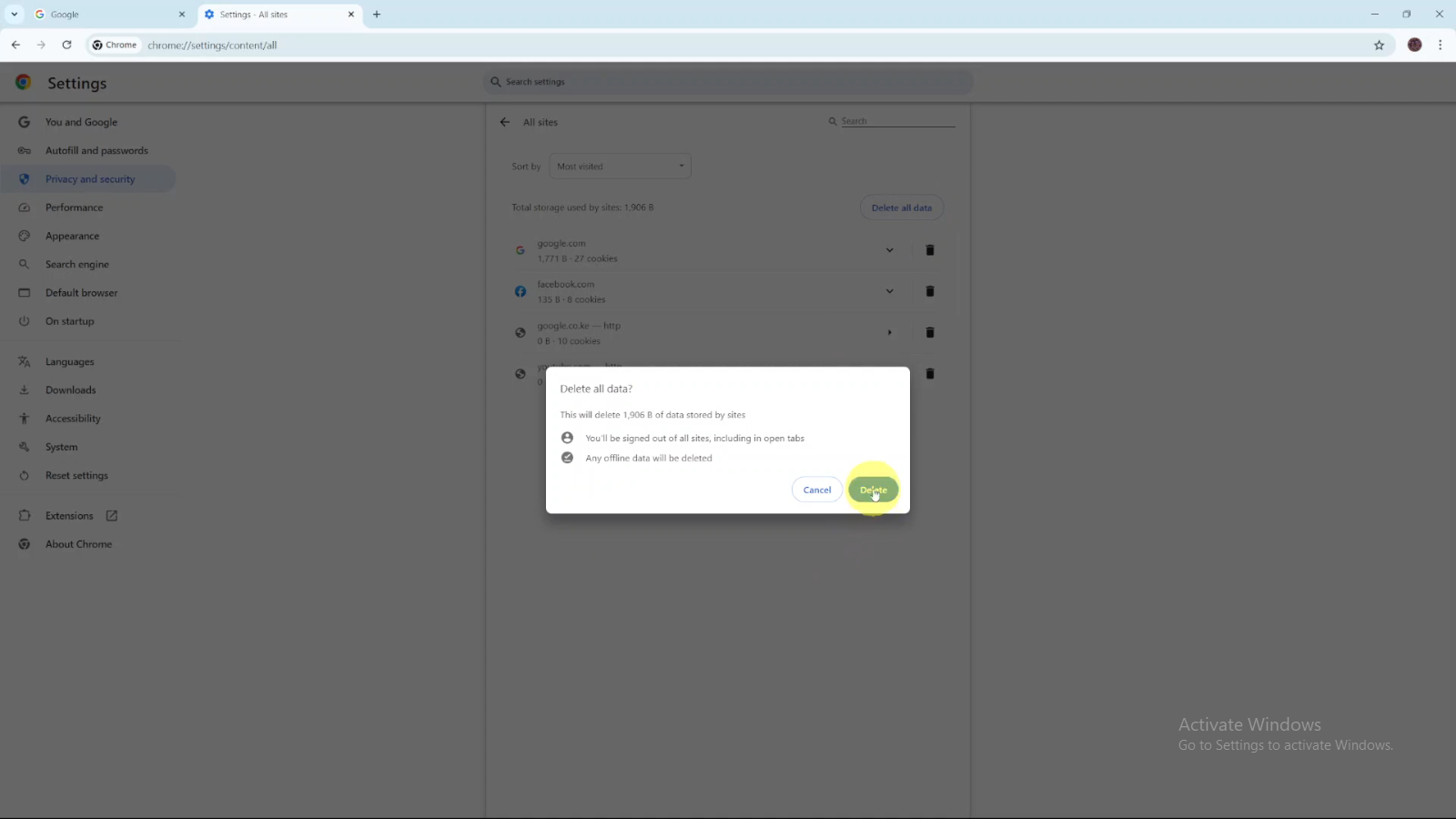Click the google.co.ke globe icon
Screen dimensions: 1456x819
click(521, 332)
